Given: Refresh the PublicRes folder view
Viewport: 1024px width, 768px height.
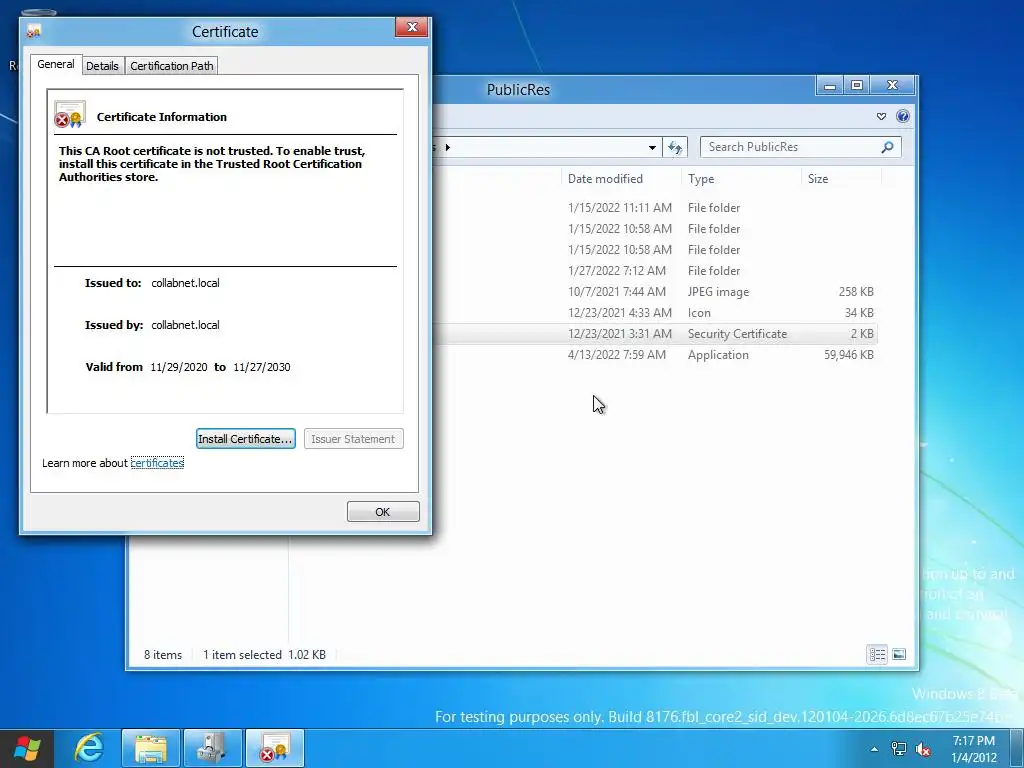Looking at the screenshot, I should pyautogui.click(x=675, y=148).
